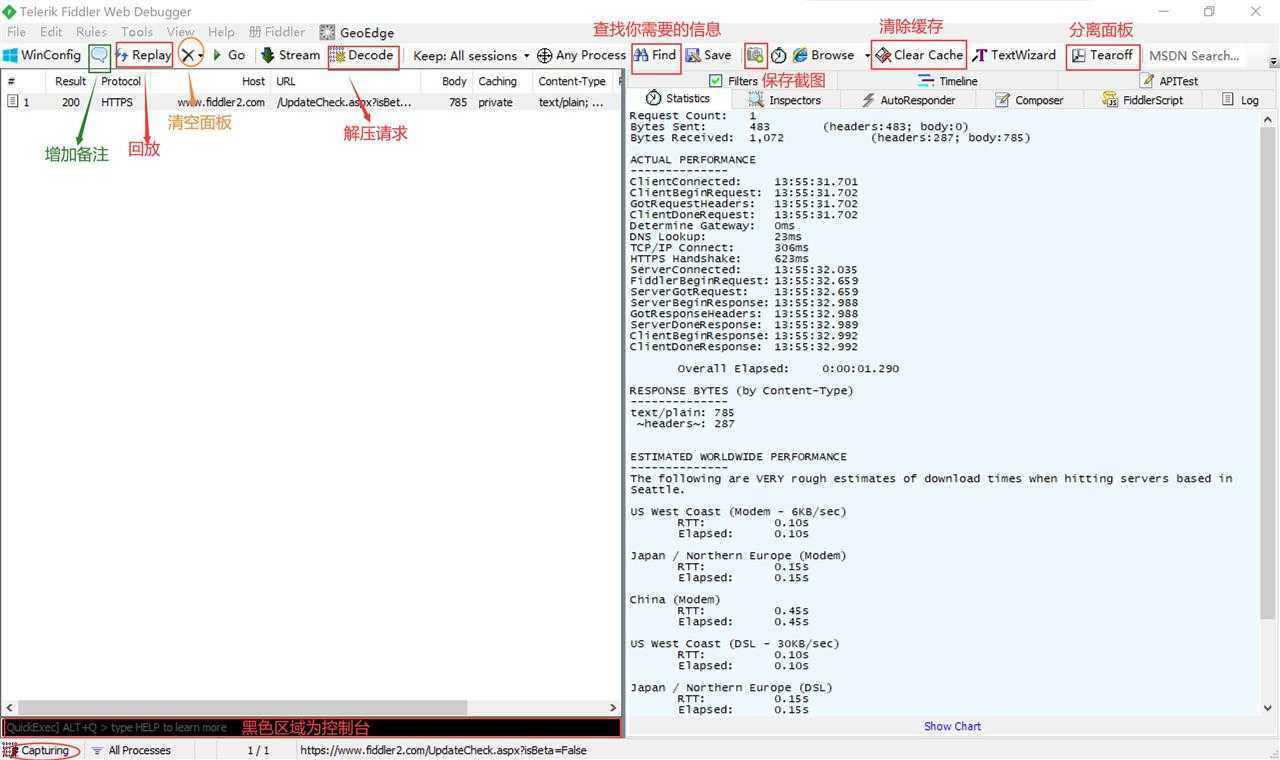This screenshot has width=1280, height=760.
Task: Sort by the Body column header
Action: coord(447,81)
